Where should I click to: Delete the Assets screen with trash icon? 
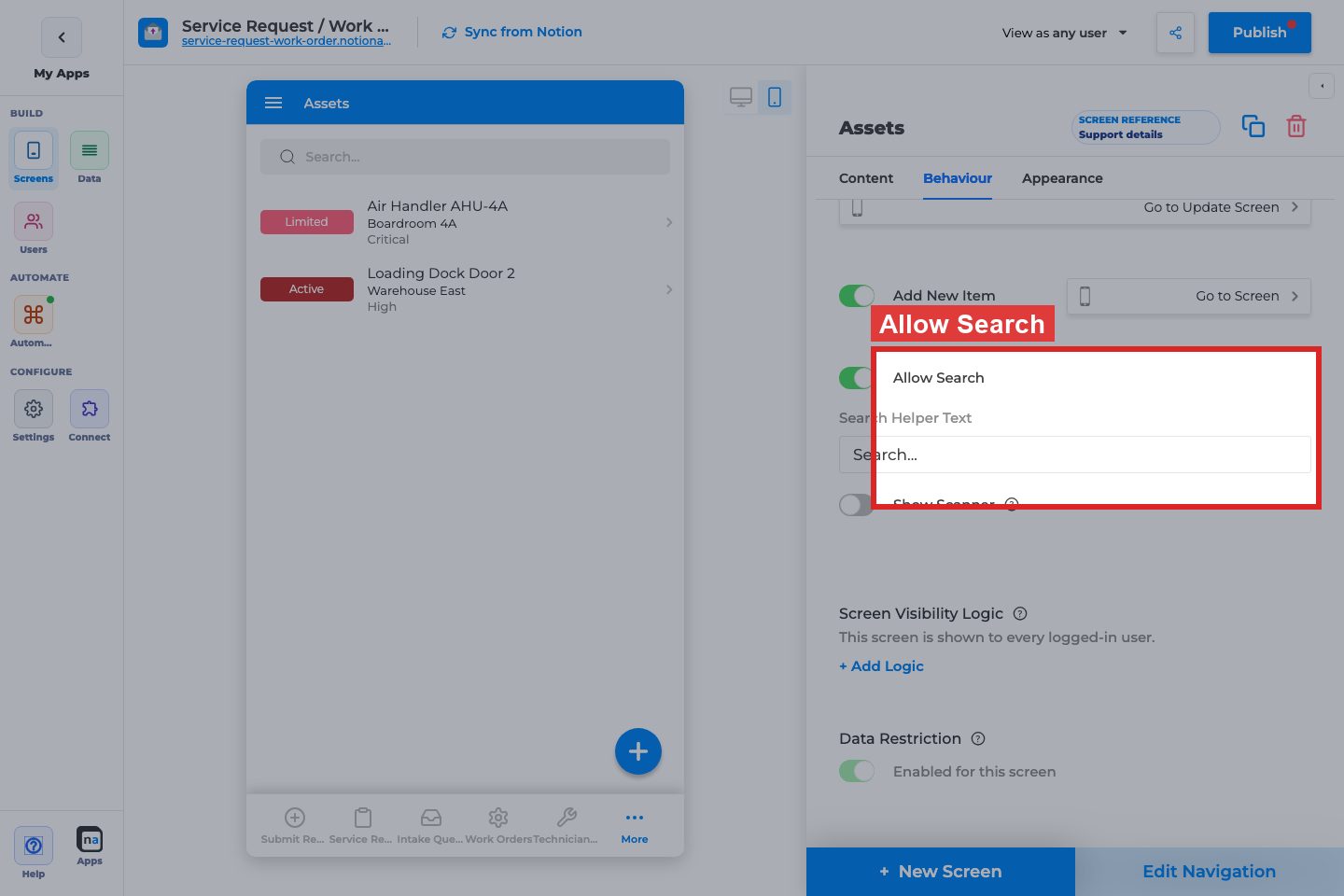(1296, 126)
